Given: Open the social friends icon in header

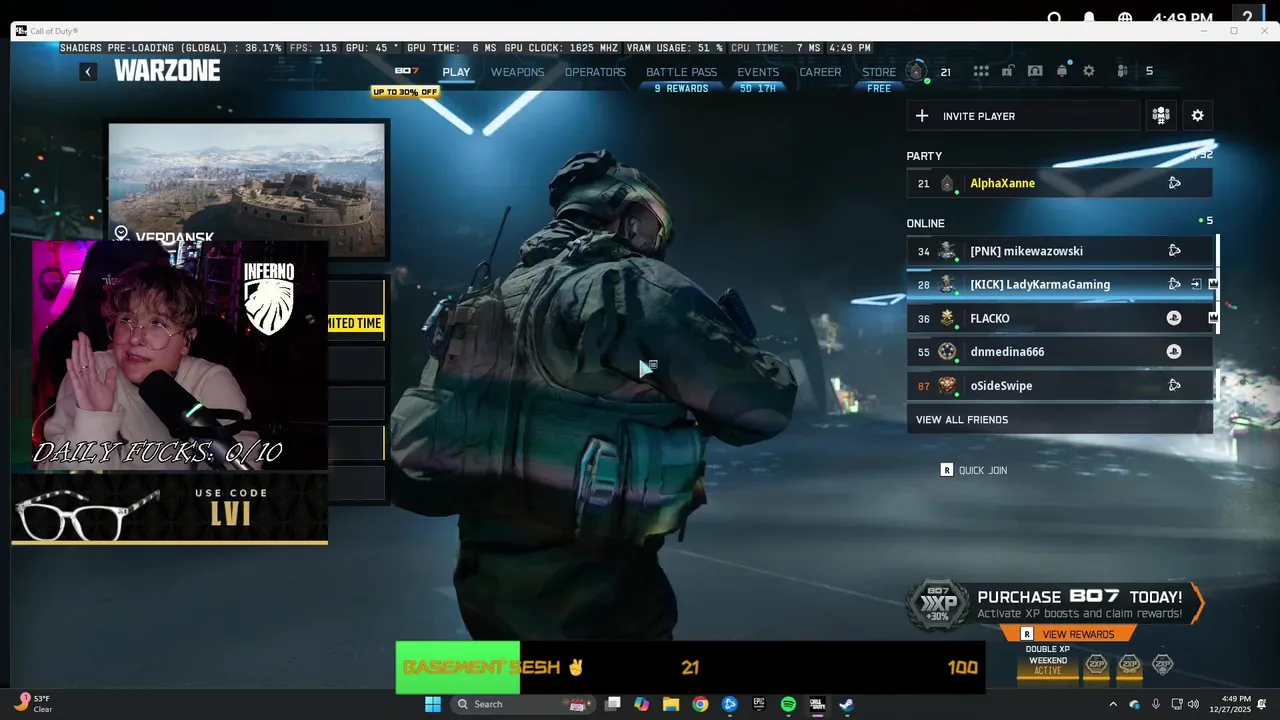Looking at the screenshot, I should click(x=1123, y=71).
